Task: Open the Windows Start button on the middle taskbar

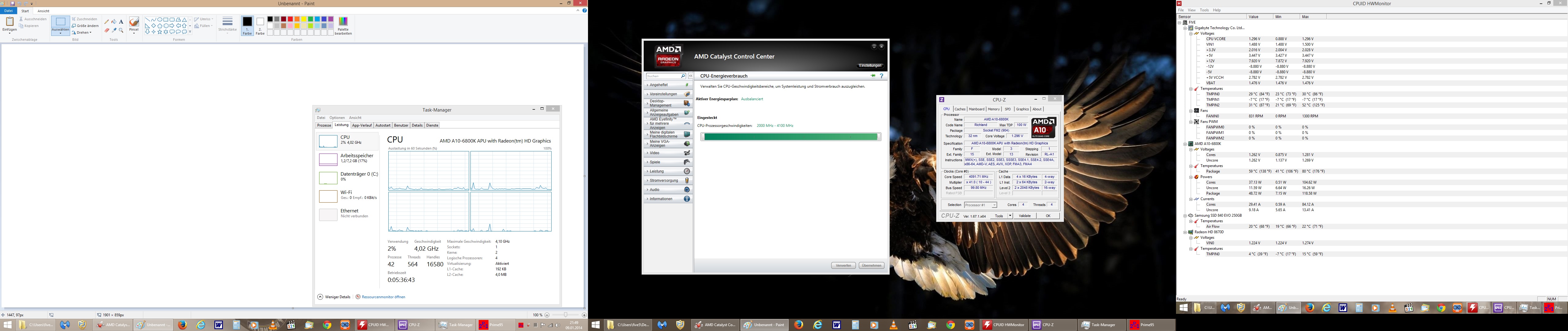Action: tap(595, 325)
